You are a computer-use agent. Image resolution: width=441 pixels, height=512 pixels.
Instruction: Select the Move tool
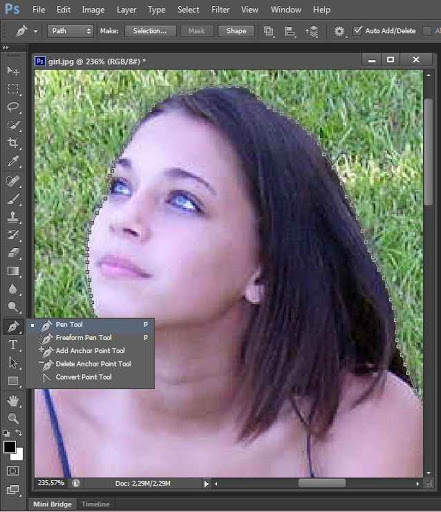tap(13, 71)
